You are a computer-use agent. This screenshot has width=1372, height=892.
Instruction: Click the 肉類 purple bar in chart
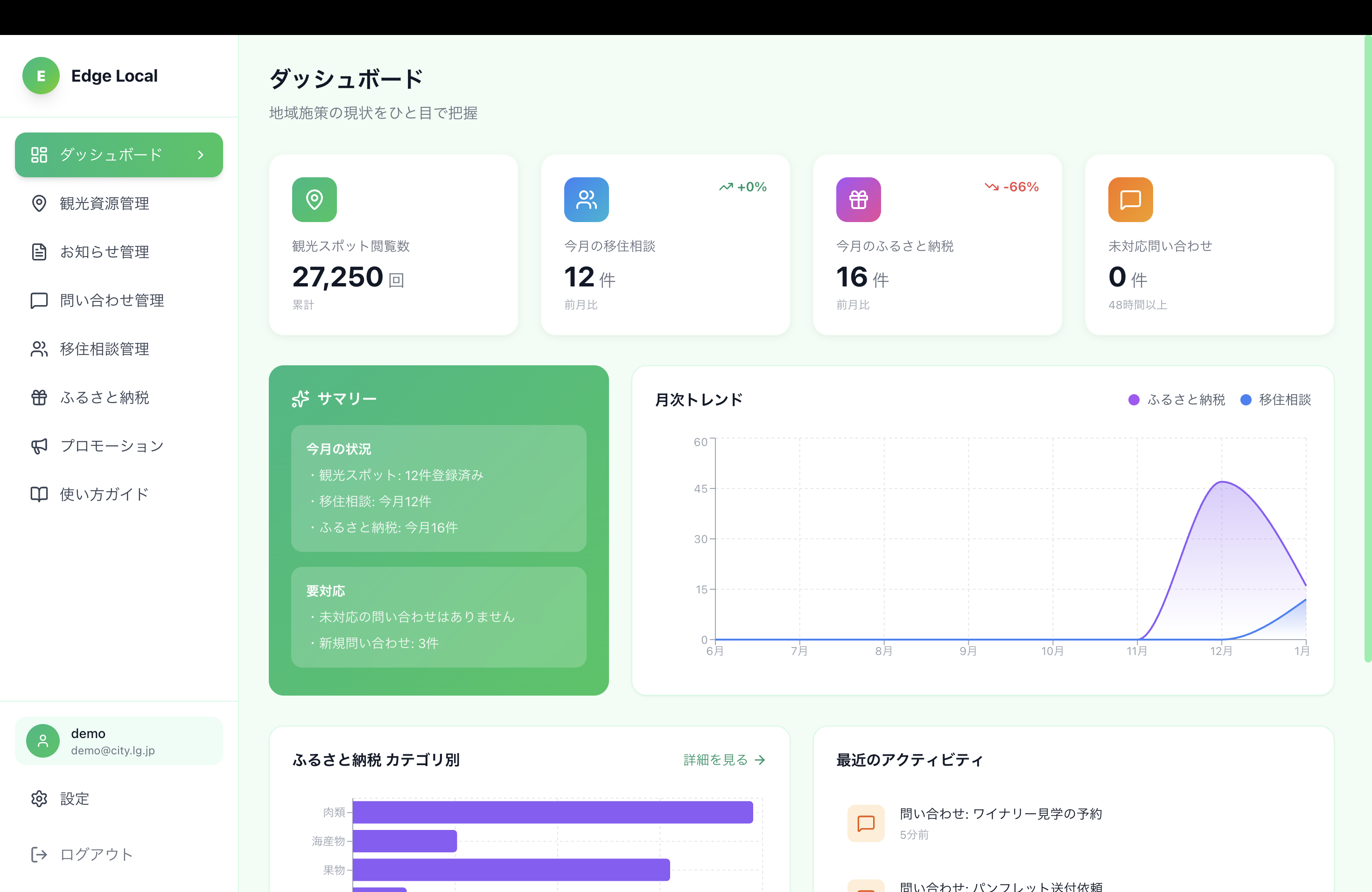[x=552, y=812]
